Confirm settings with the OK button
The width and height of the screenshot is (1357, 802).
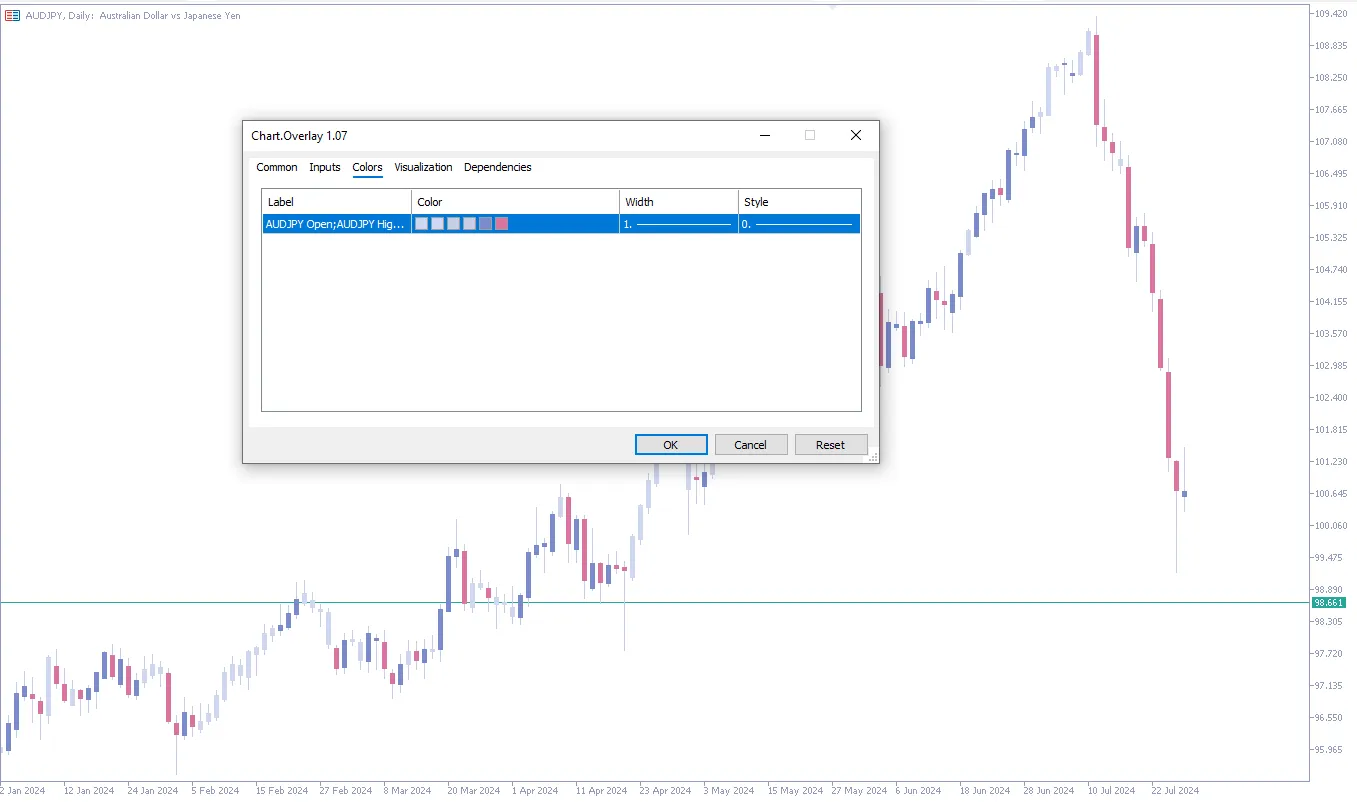point(670,444)
